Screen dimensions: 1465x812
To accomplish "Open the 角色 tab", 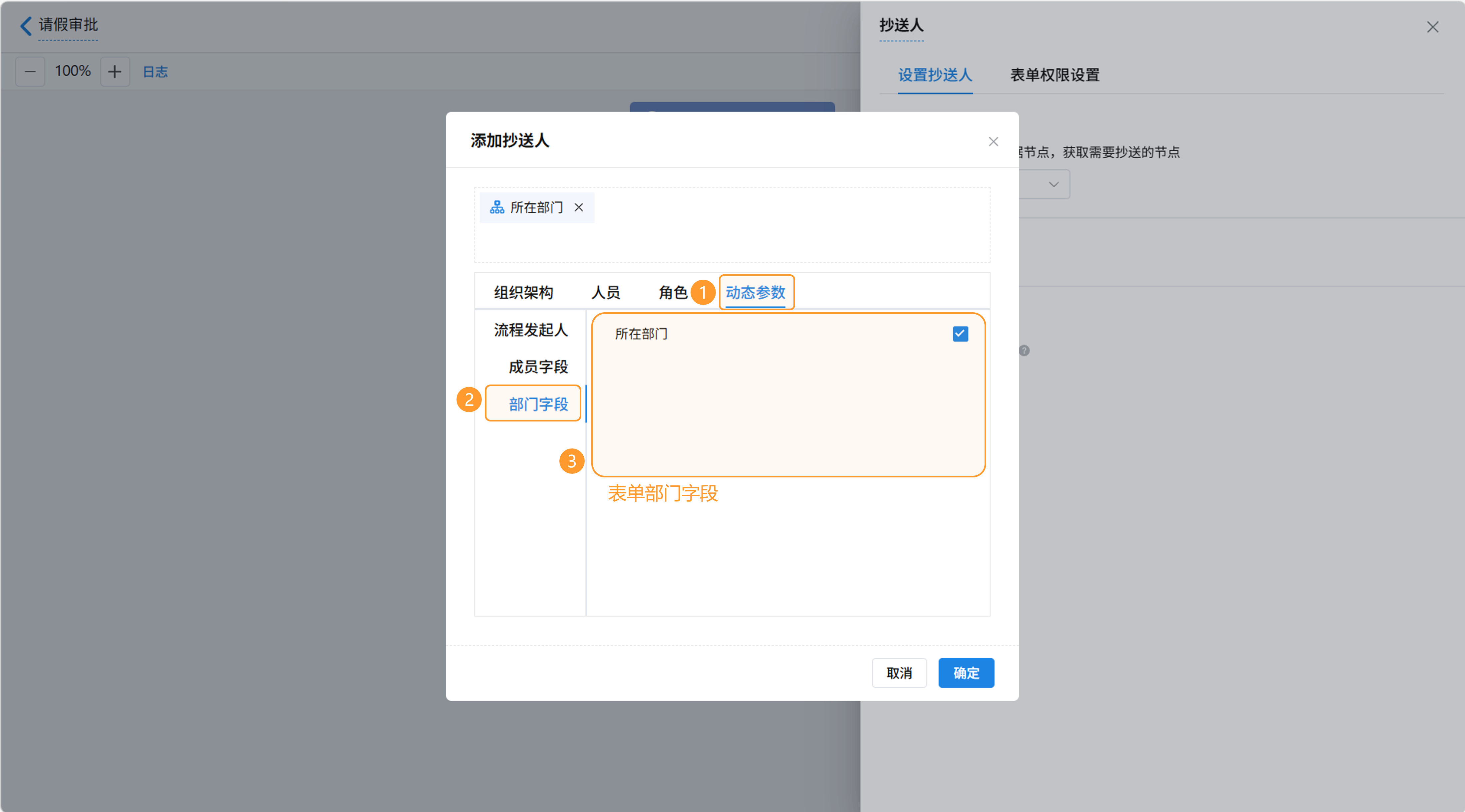I will coord(673,292).
